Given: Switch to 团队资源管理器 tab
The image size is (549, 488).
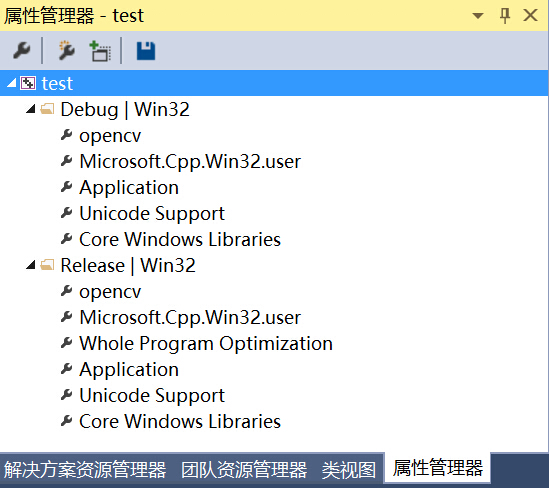Looking at the screenshot, I should coord(244,470).
